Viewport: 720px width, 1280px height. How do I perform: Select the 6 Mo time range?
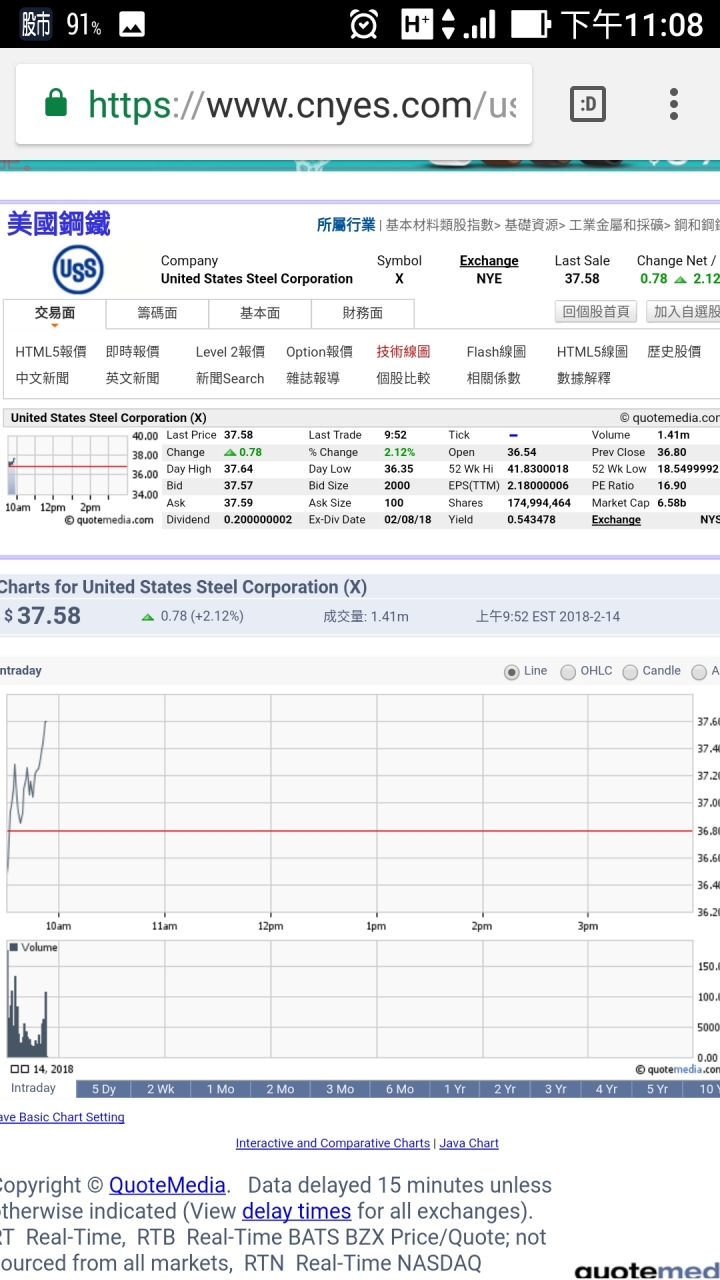tap(400, 1089)
